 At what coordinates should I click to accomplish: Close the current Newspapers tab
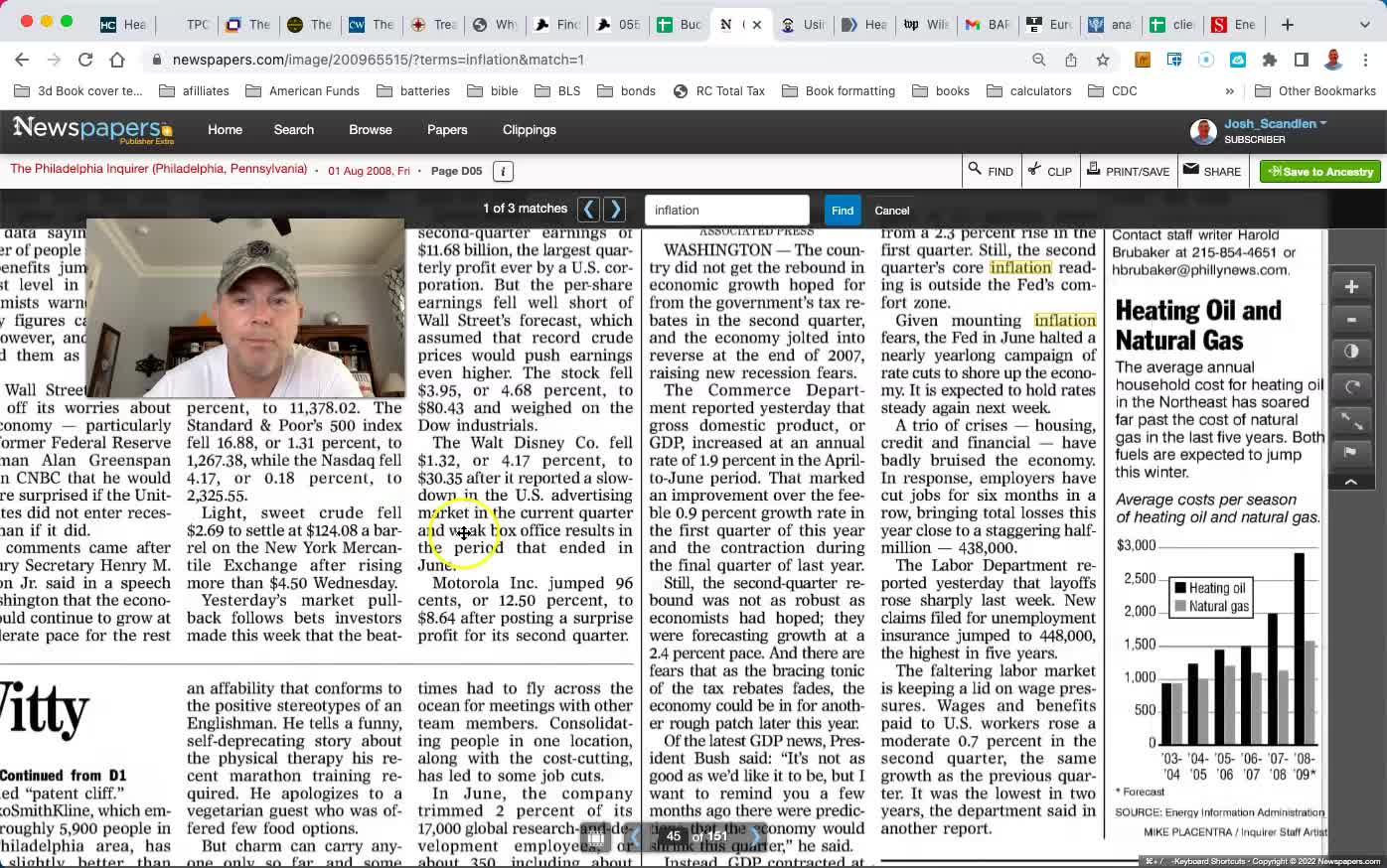[x=756, y=25]
